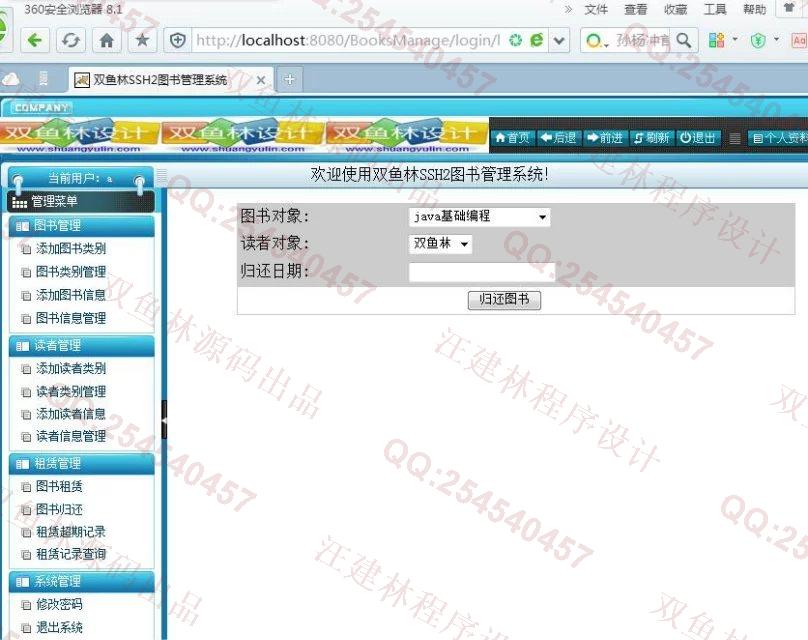Collapse the 图书管理 section header

(82, 226)
